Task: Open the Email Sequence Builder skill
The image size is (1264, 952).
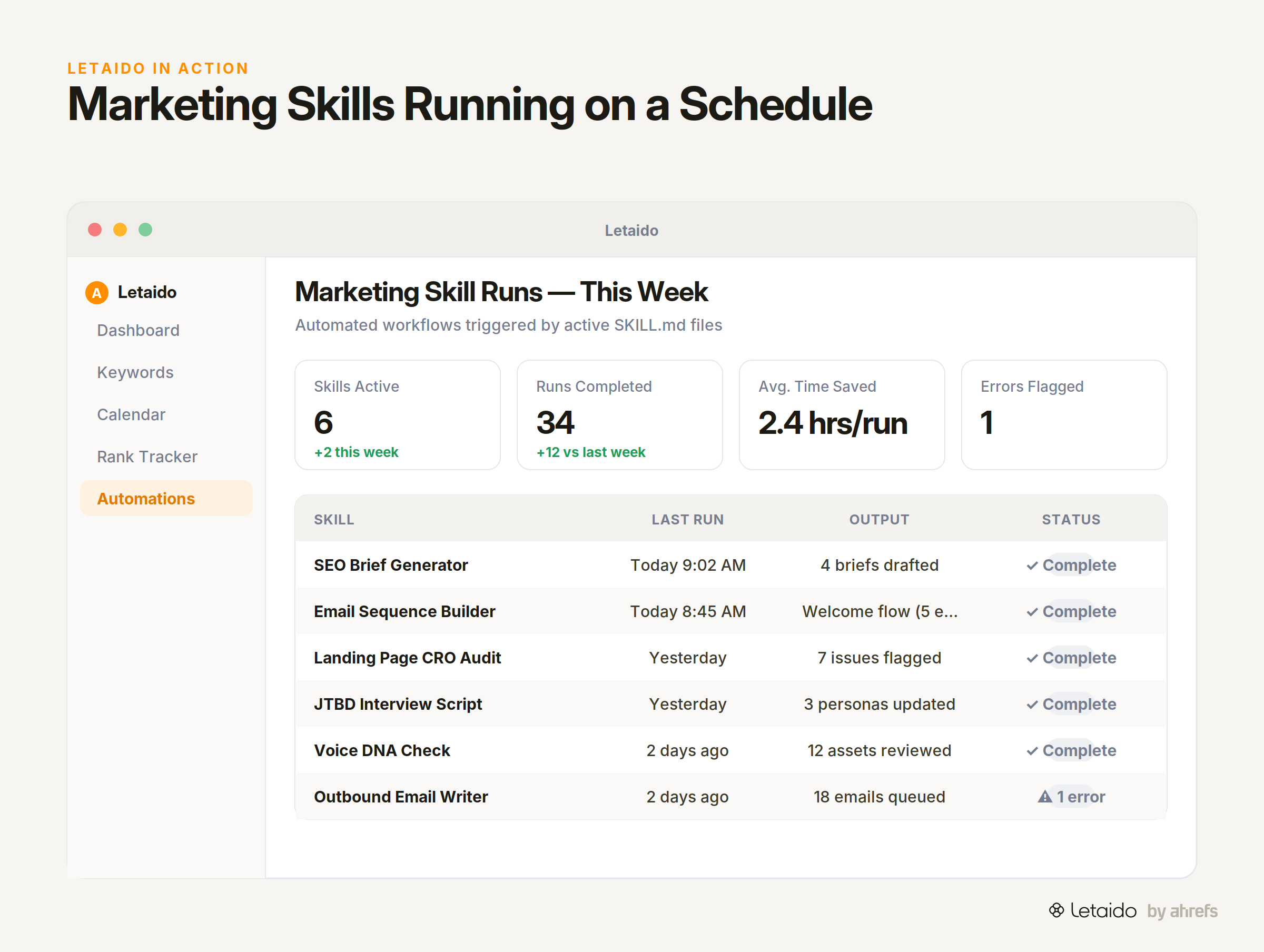Action: 404,611
